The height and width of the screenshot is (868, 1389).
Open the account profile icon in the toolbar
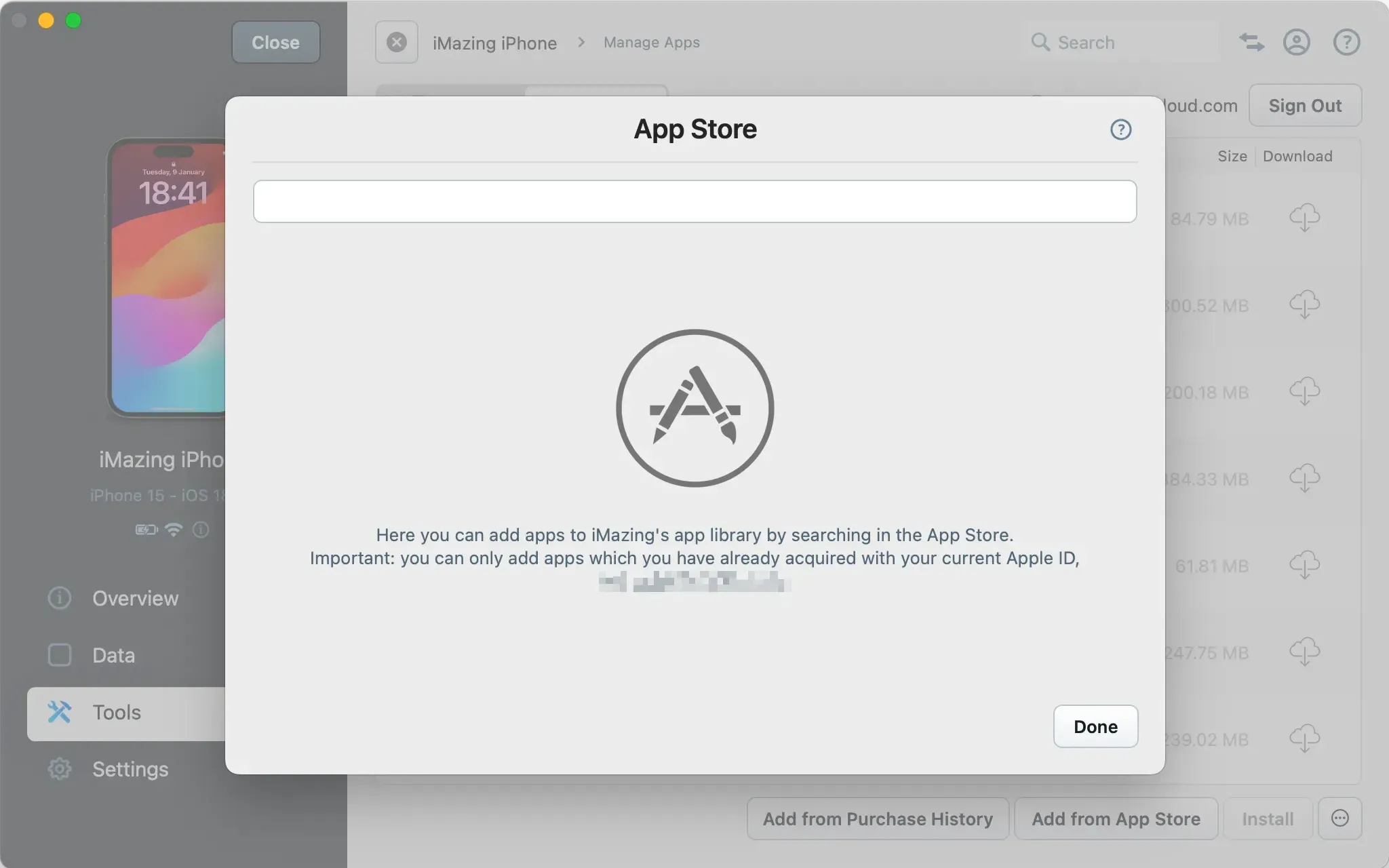pos(1297,42)
